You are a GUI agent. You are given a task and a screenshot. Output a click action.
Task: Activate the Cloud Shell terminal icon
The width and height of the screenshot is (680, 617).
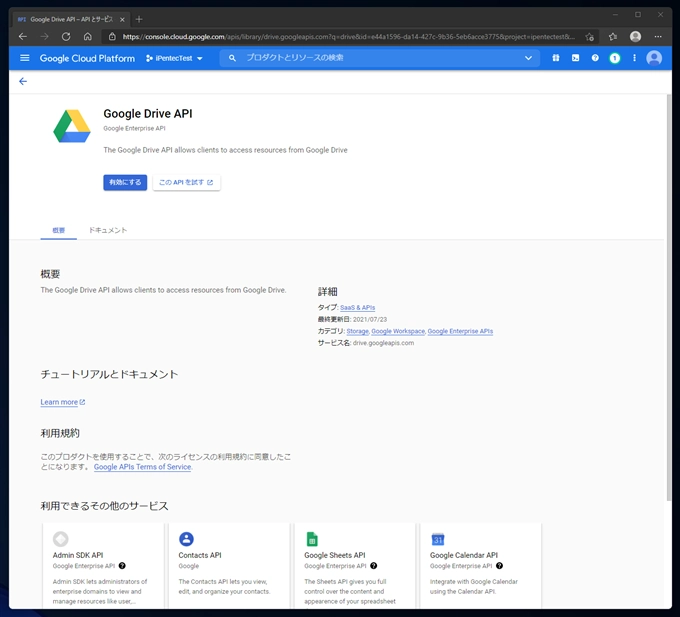[x=575, y=58]
